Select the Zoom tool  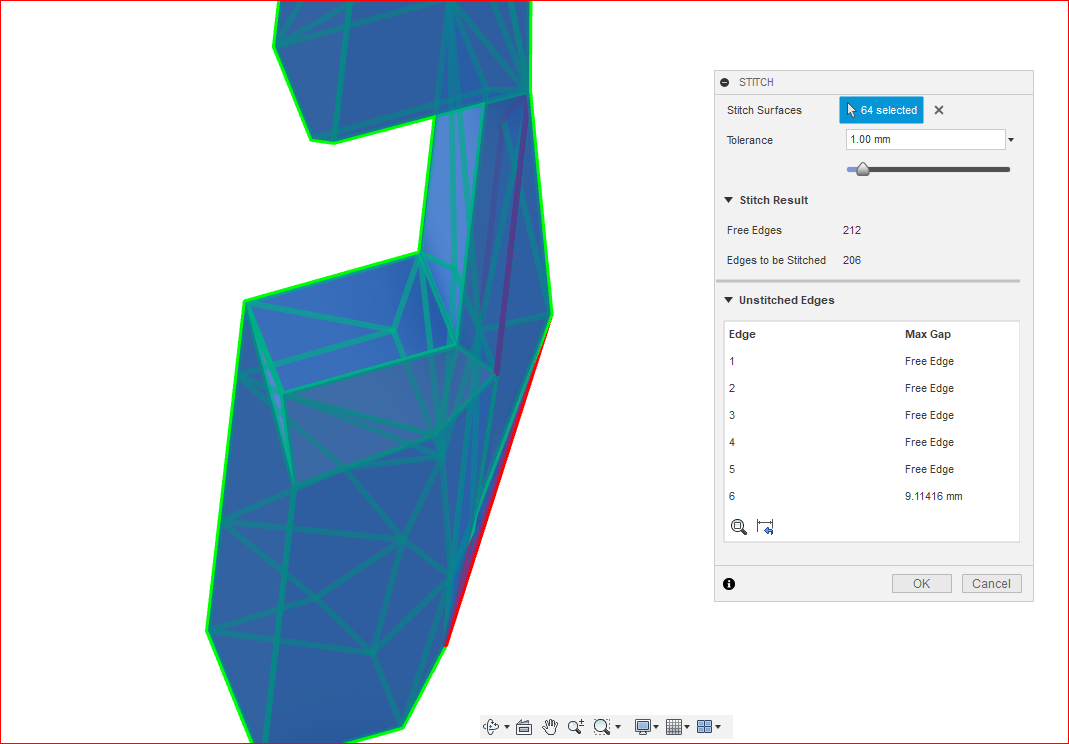pyautogui.click(x=575, y=726)
